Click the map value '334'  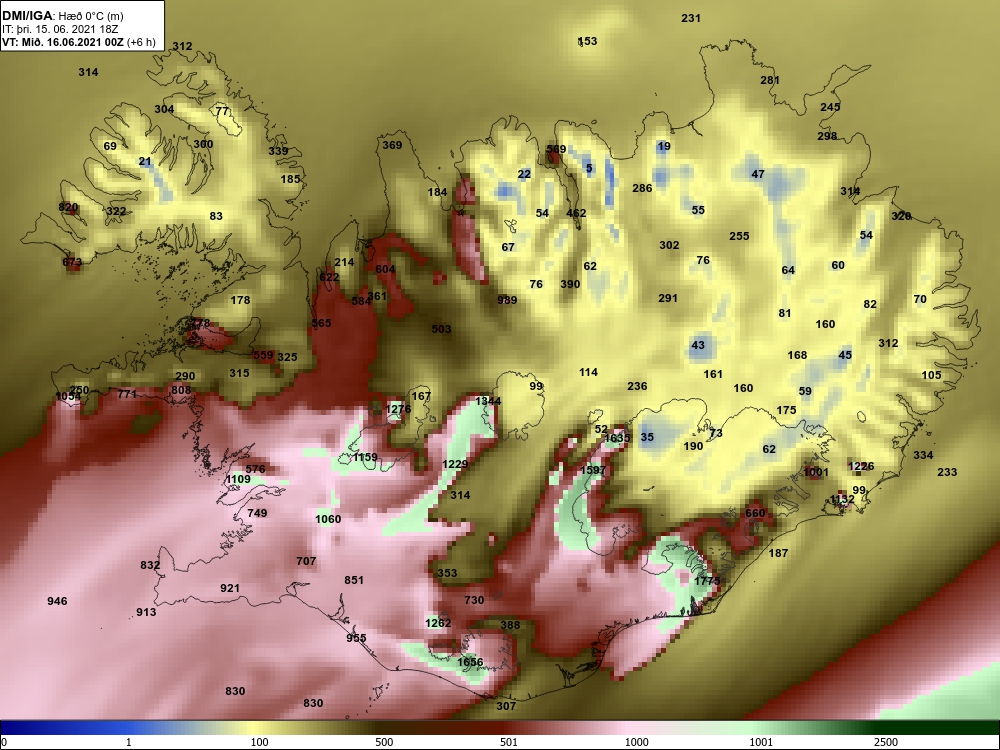pyautogui.click(x=923, y=455)
